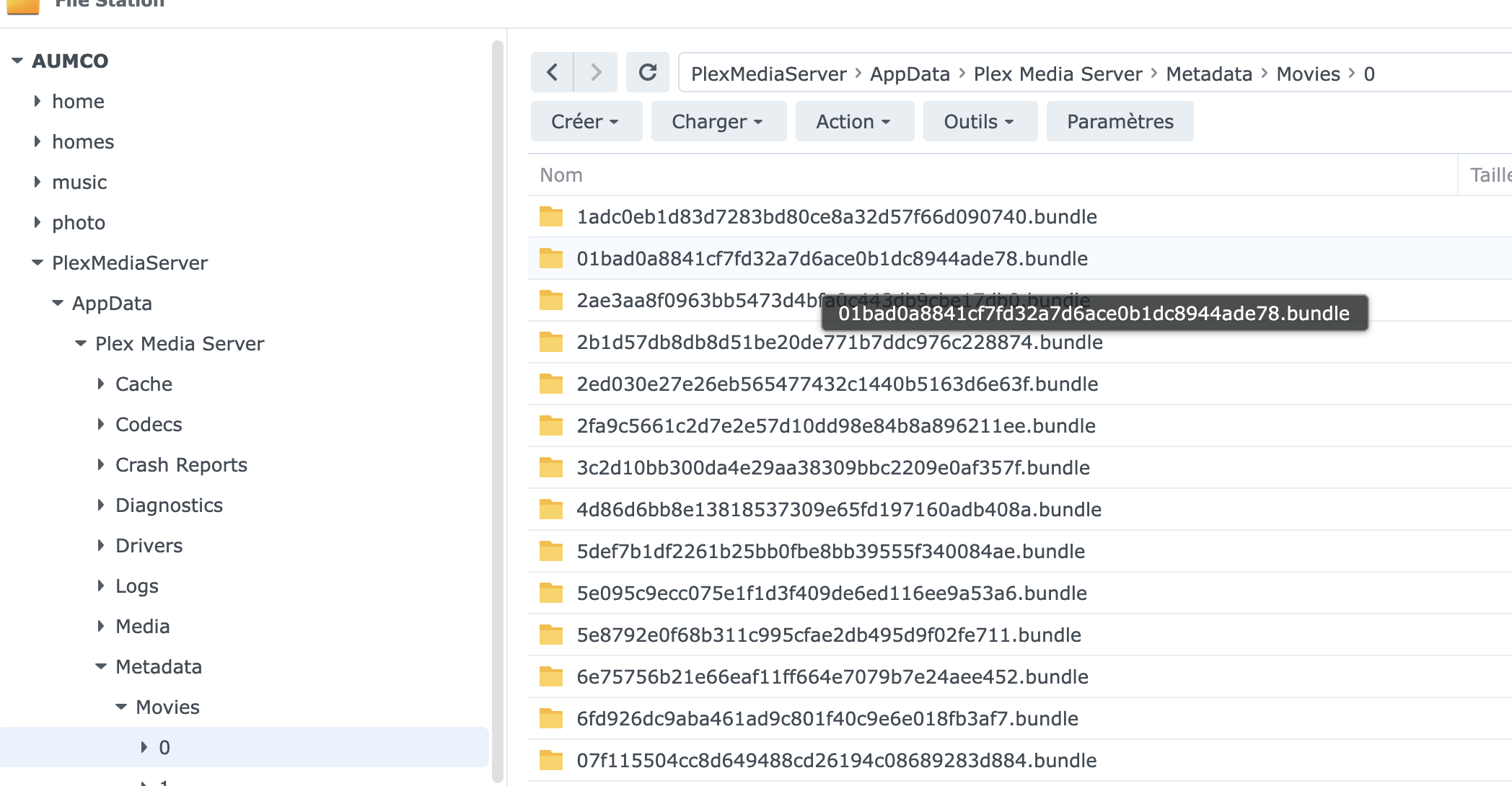1512x786 pixels.
Task: Select folder icon of 4d86d6bb8e13818537309e65fd197160adb408a.bundle
Action: tap(551, 509)
